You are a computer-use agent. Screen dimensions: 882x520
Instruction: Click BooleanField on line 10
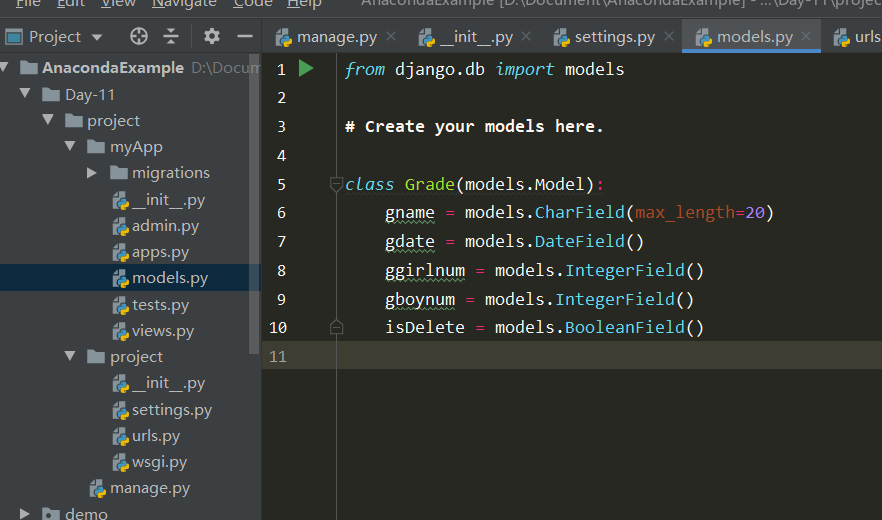(624, 327)
